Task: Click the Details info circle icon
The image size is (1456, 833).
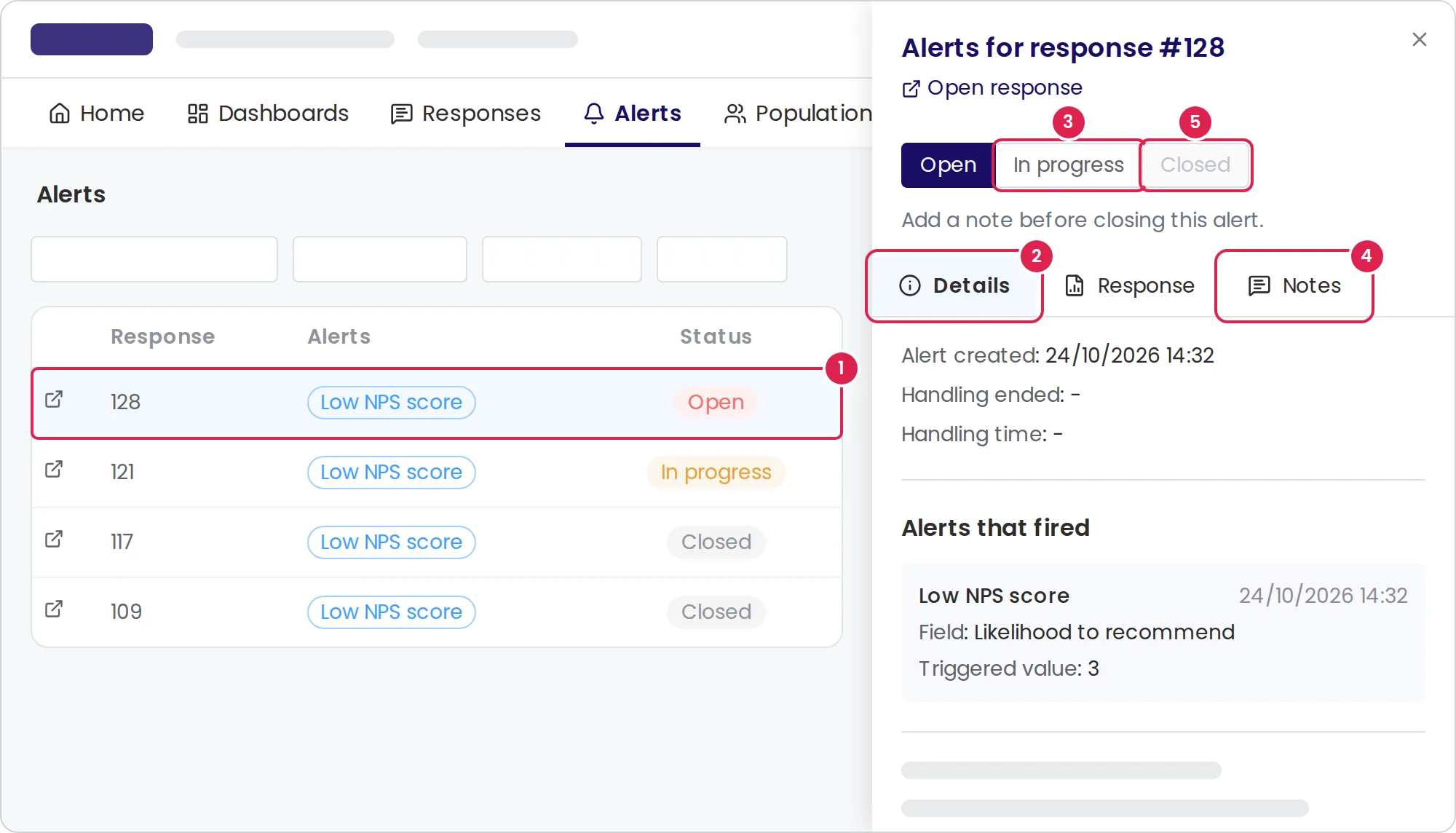Action: pyautogui.click(x=910, y=285)
